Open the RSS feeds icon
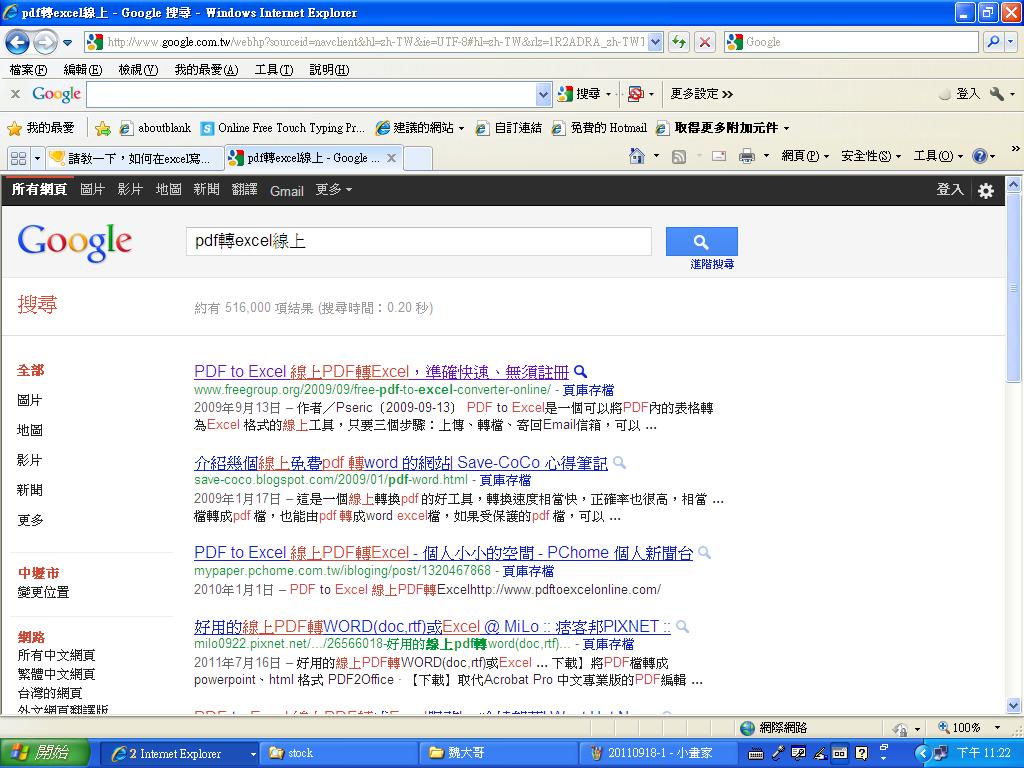 pyautogui.click(x=679, y=157)
